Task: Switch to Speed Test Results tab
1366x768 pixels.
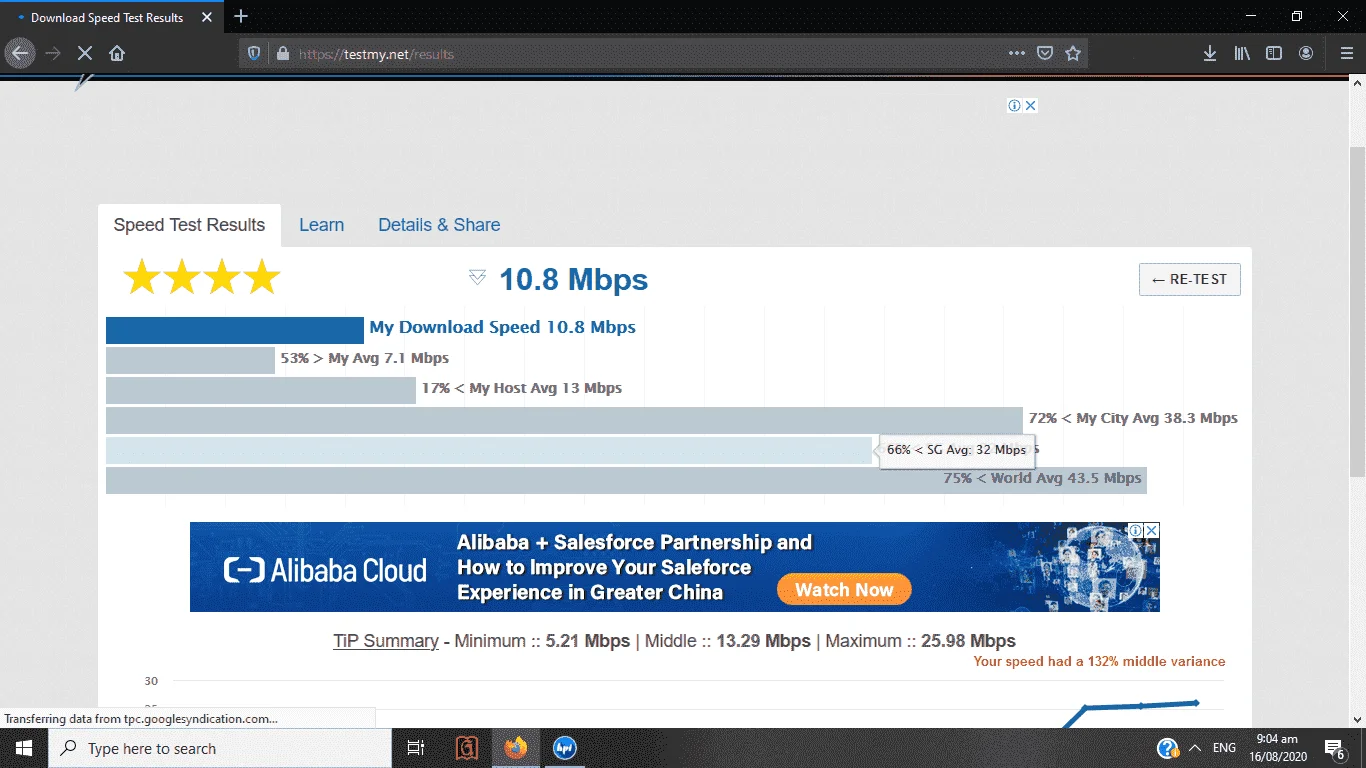Action: coord(189,225)
